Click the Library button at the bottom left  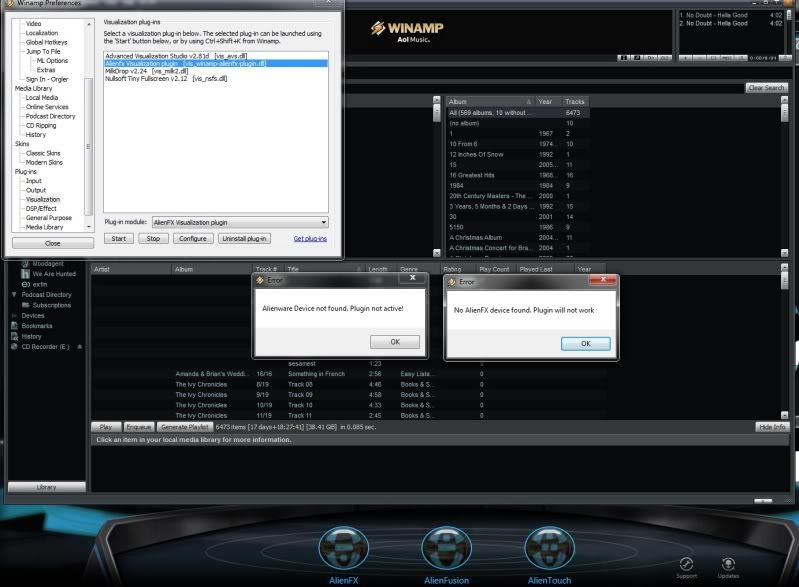click(46, 487)
